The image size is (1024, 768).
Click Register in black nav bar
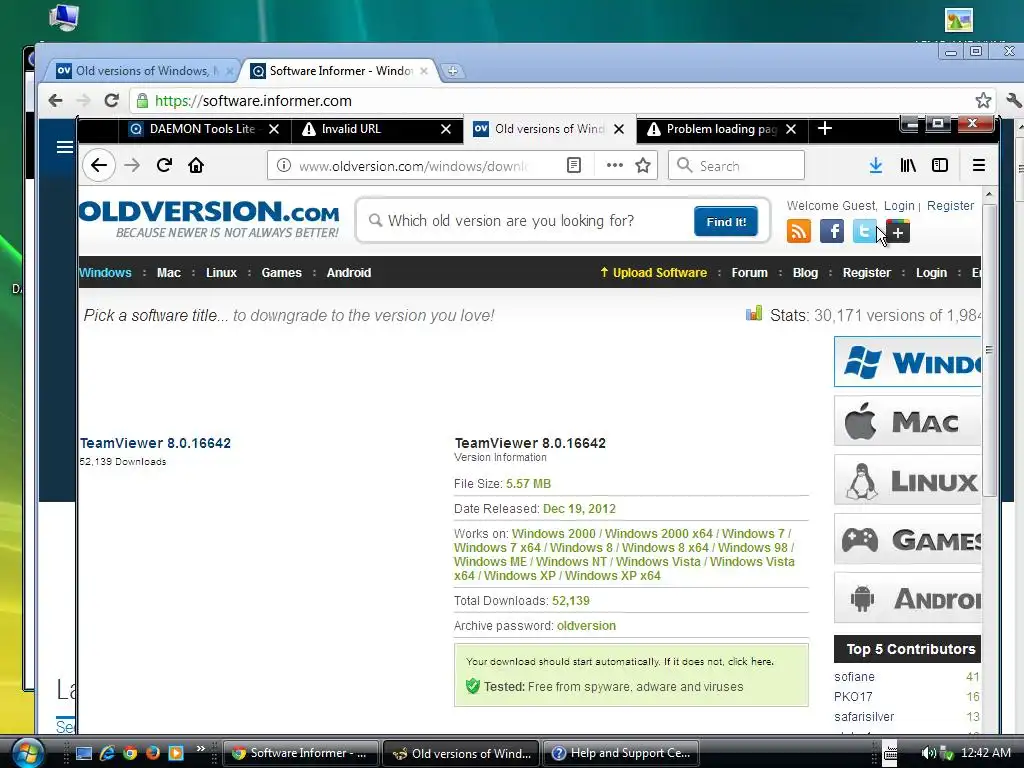(867, 272)
